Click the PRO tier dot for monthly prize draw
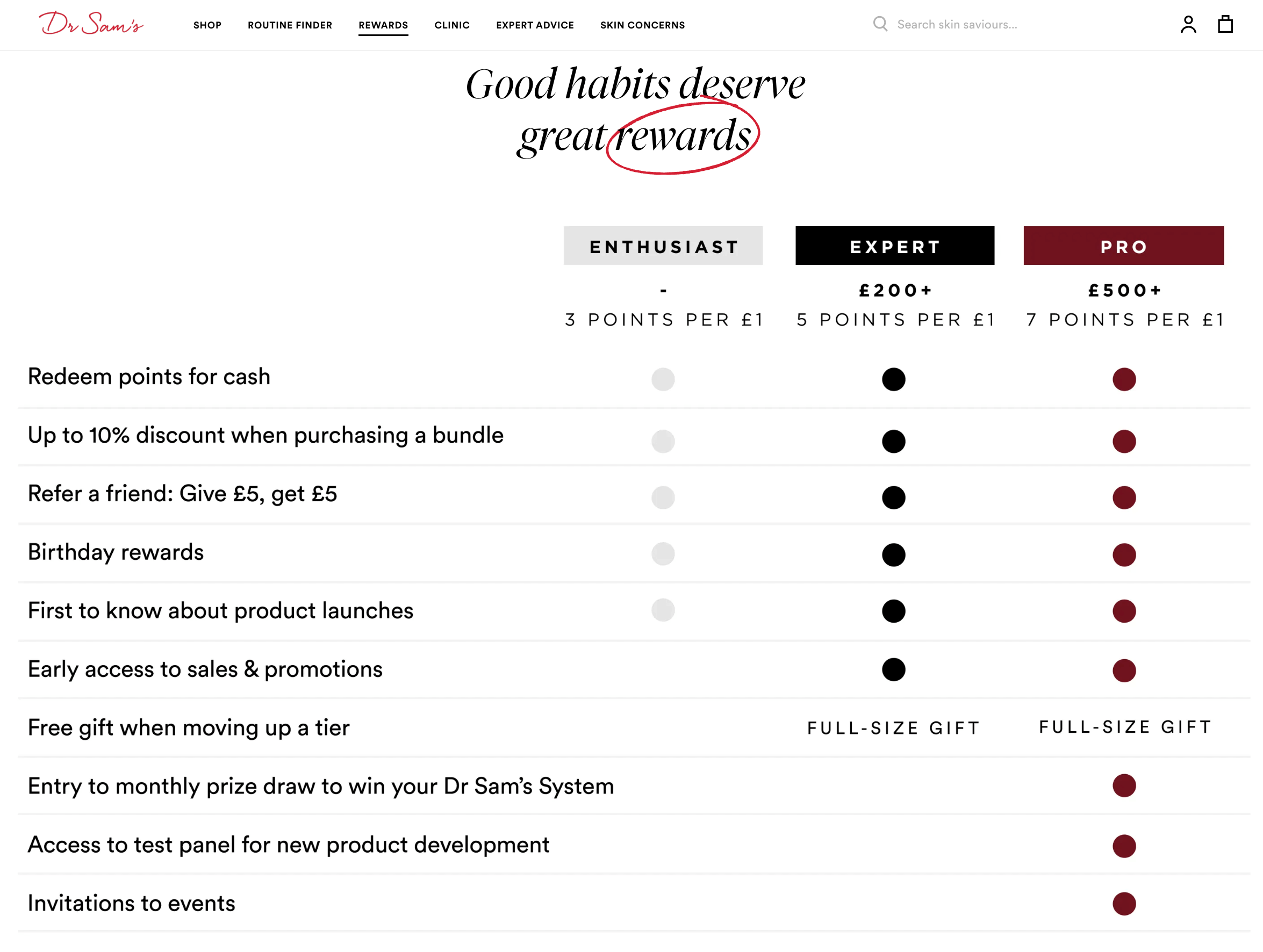 click(x=1123, y=786)
